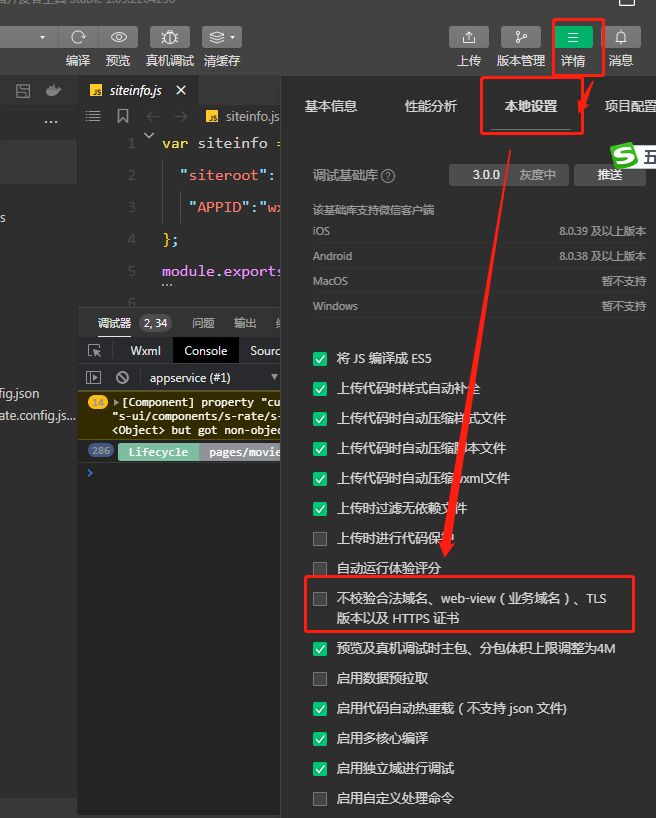Click the 预览 eye preview icon
Image resolution: width=656 pixels, height=818 pixels.
click(x=118, y=37)
